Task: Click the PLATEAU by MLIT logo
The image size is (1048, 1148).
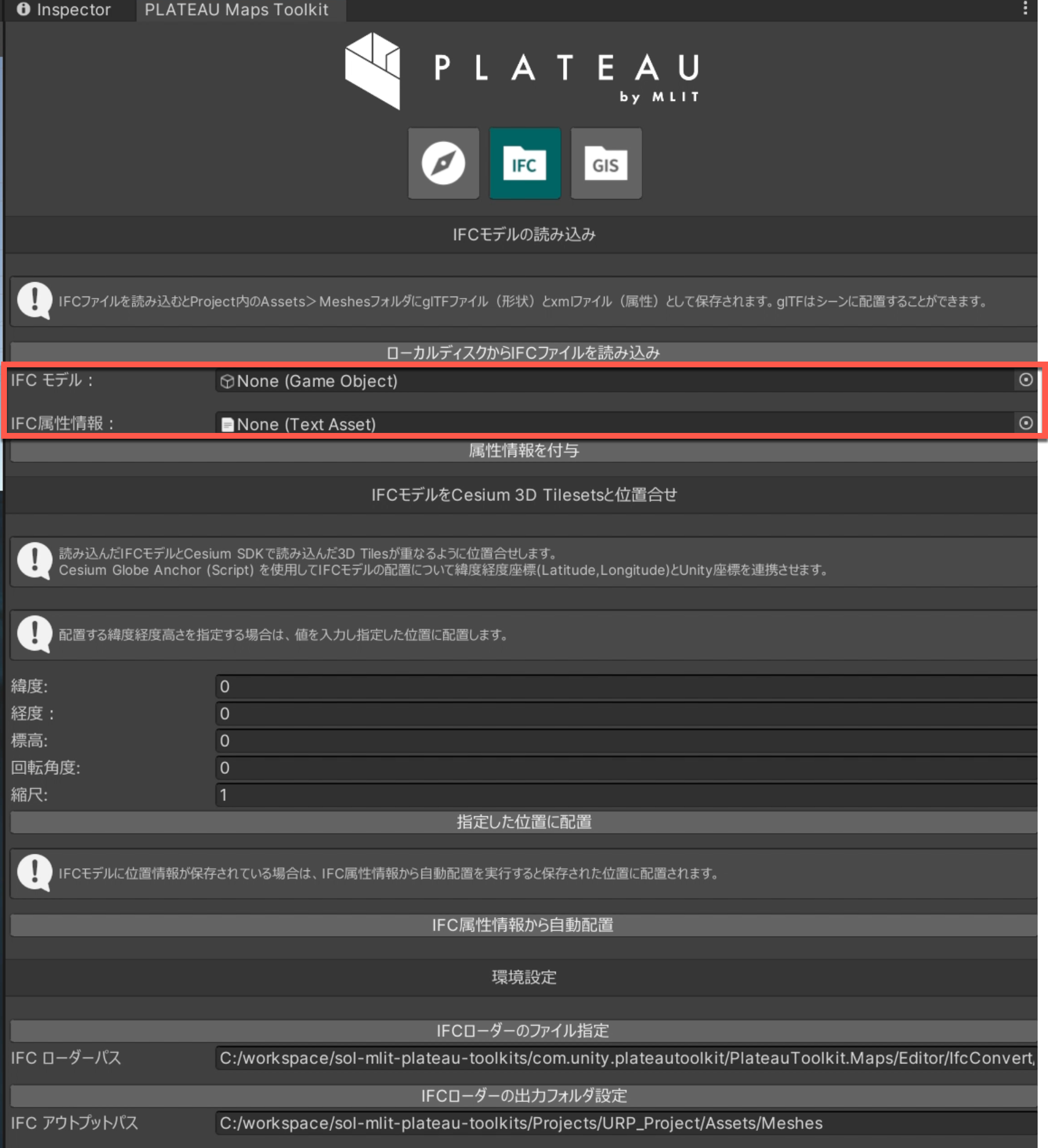Action: tap(522, 71)
